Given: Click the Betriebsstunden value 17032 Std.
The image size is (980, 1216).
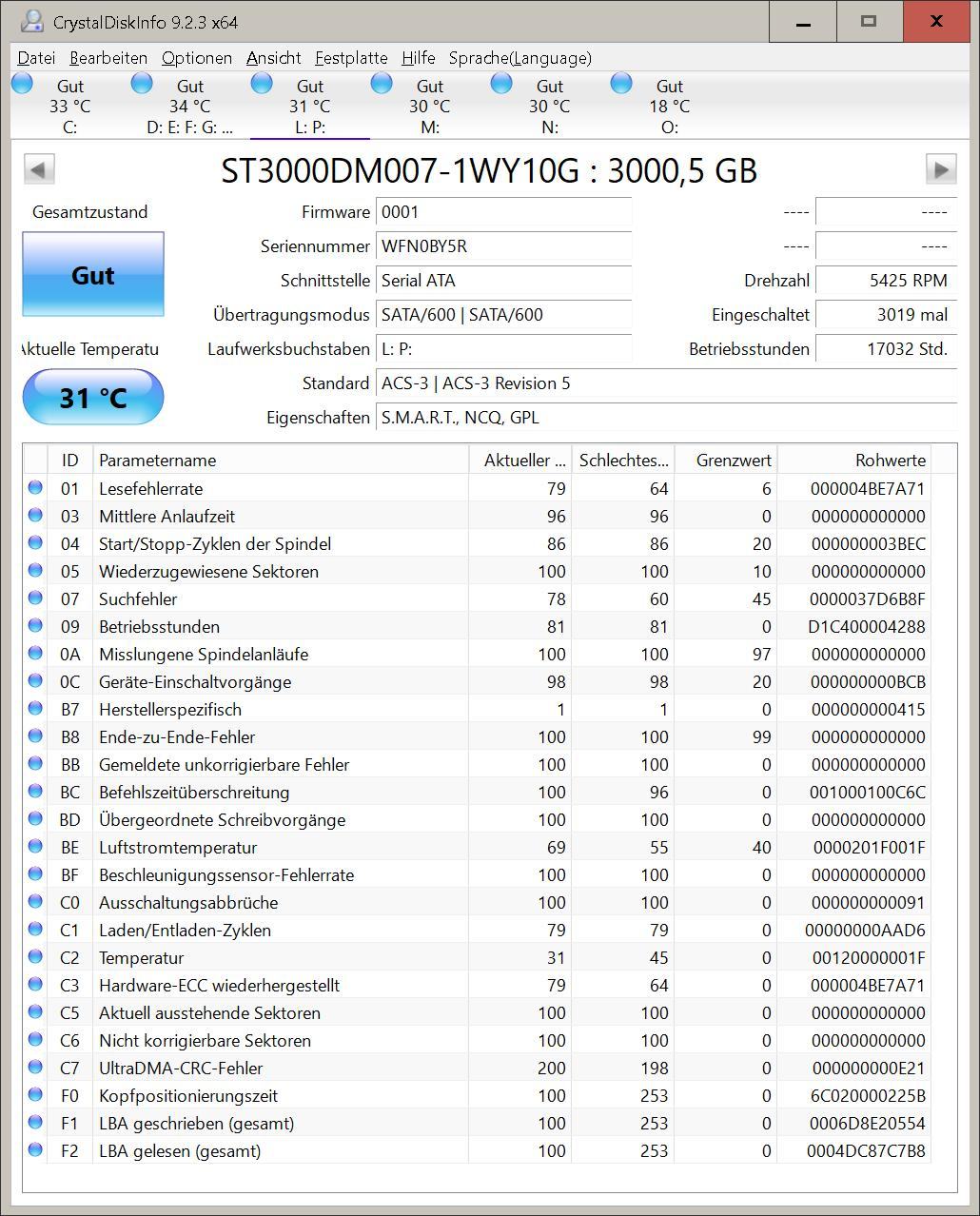Looking at the screenshot, I should tap(887, 349).
